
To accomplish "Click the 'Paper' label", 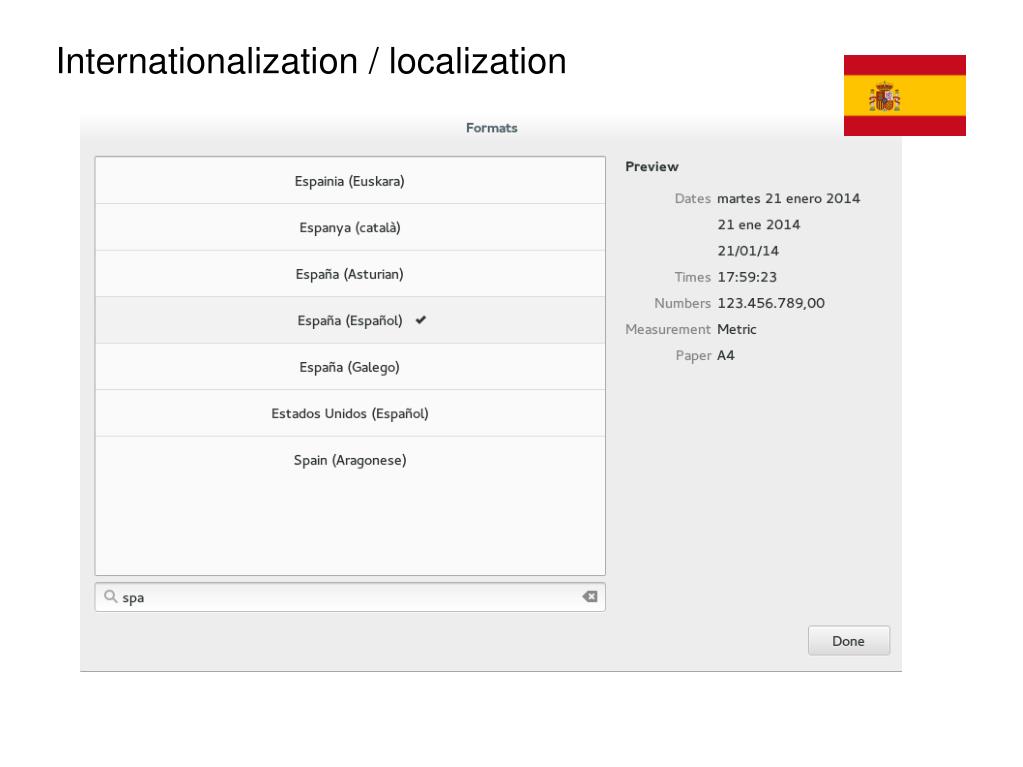I will 694,355.
